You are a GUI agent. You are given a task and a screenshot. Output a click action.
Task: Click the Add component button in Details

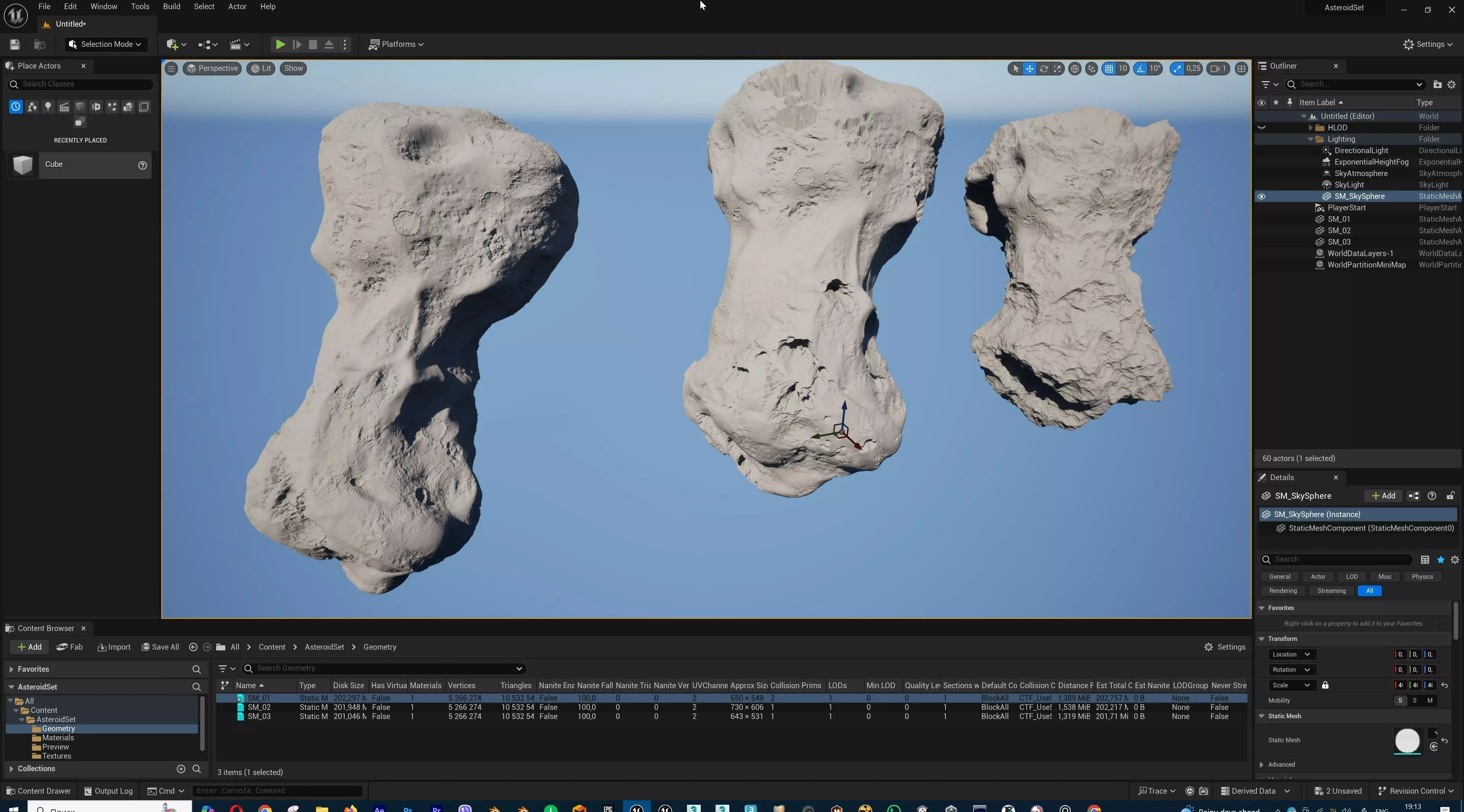click(x=1383, y=496)
